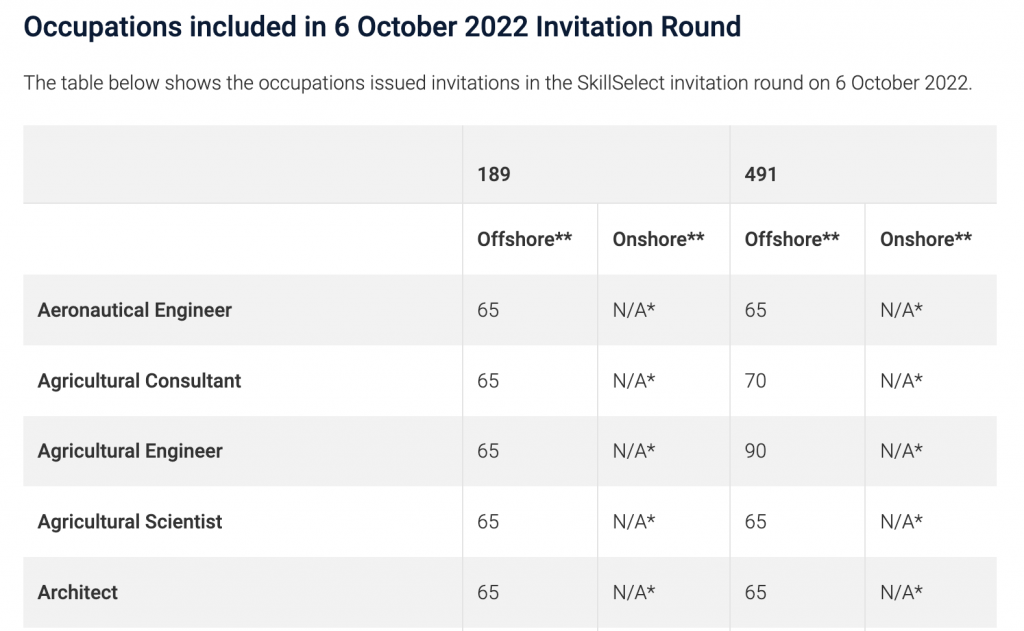This screenshot has height=631, width=1024.
Task: Click the intro paragraph about SkillSelect invitations
Action: pyautogui.click(x=497, y=83)
